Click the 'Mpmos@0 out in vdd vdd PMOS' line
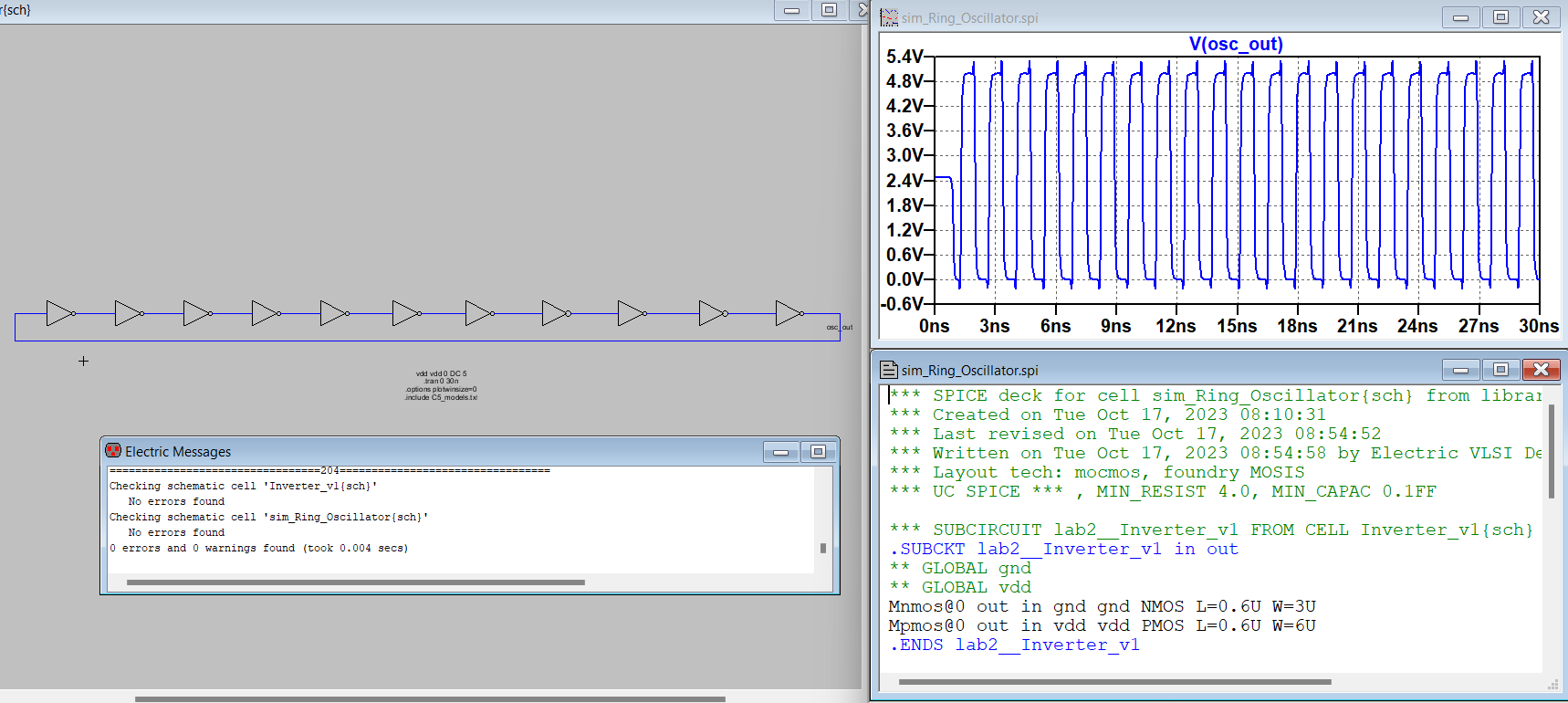1568x703 pixels. point(1103,625)
